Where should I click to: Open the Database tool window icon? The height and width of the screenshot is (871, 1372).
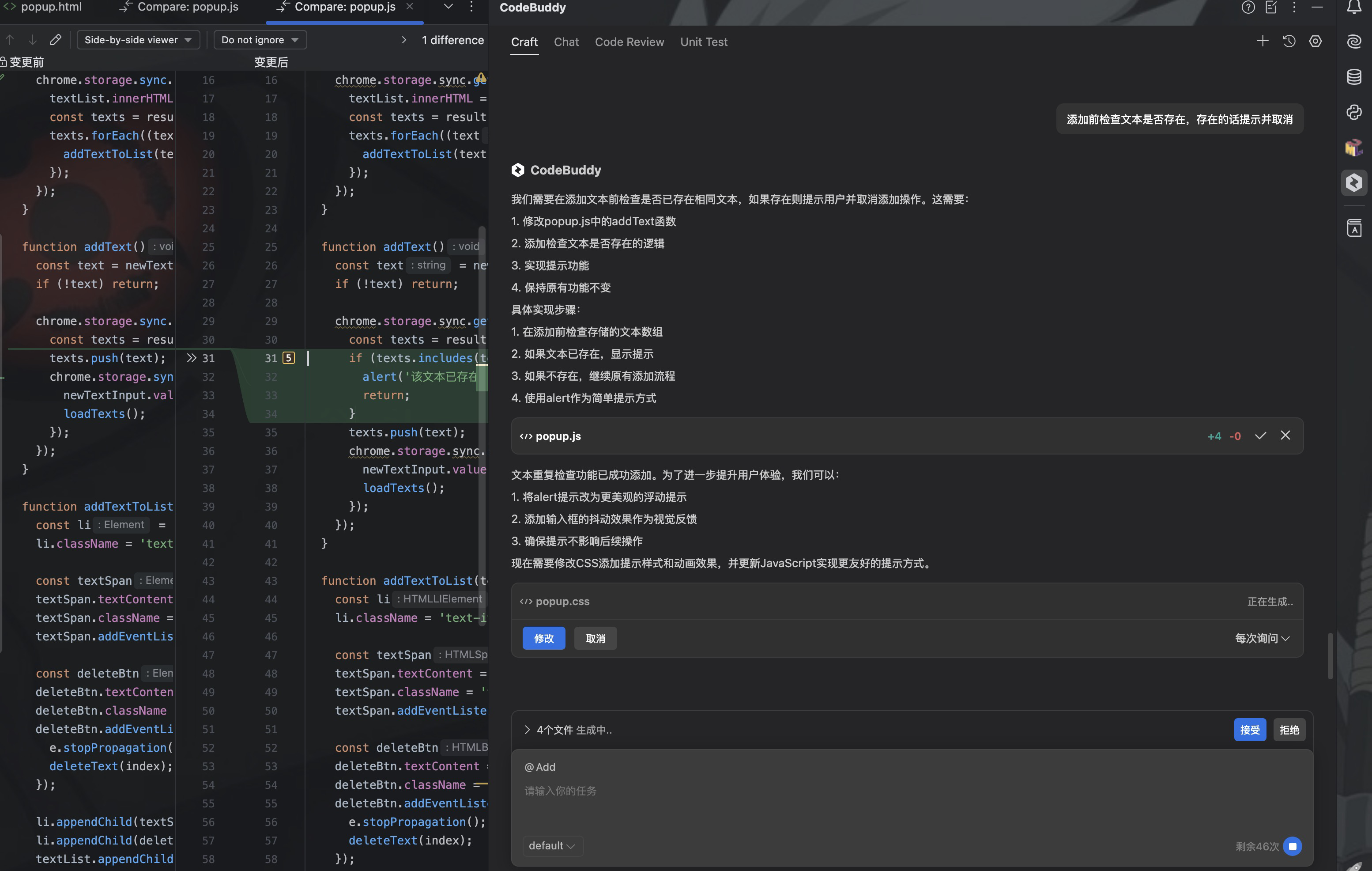1354,77
